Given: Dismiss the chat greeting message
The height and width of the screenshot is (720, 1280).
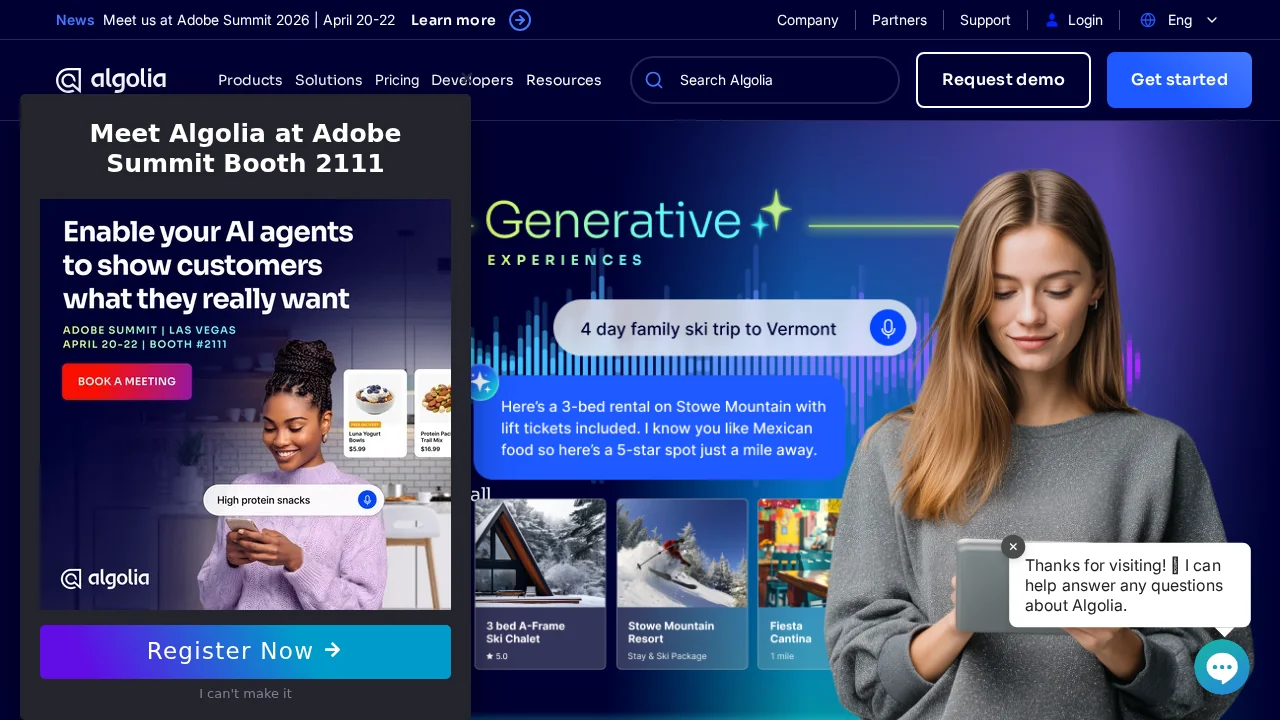Looking at the screenshot, I should 1013,547.
